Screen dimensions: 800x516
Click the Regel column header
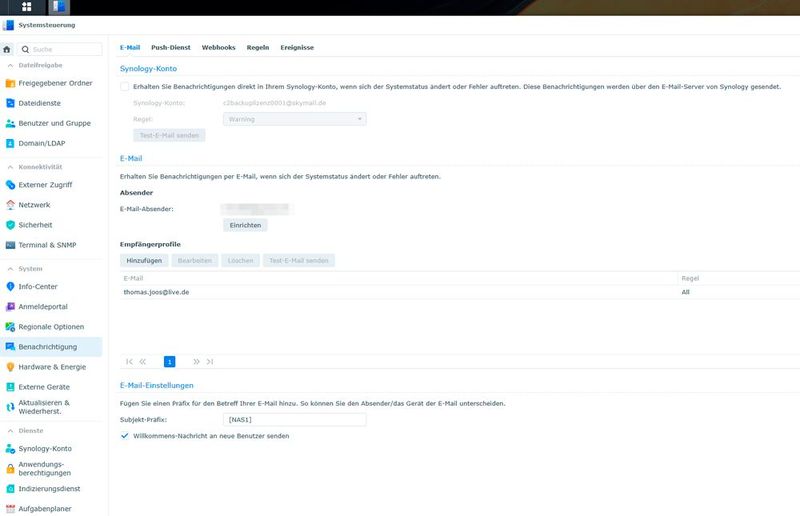(739, 278)
